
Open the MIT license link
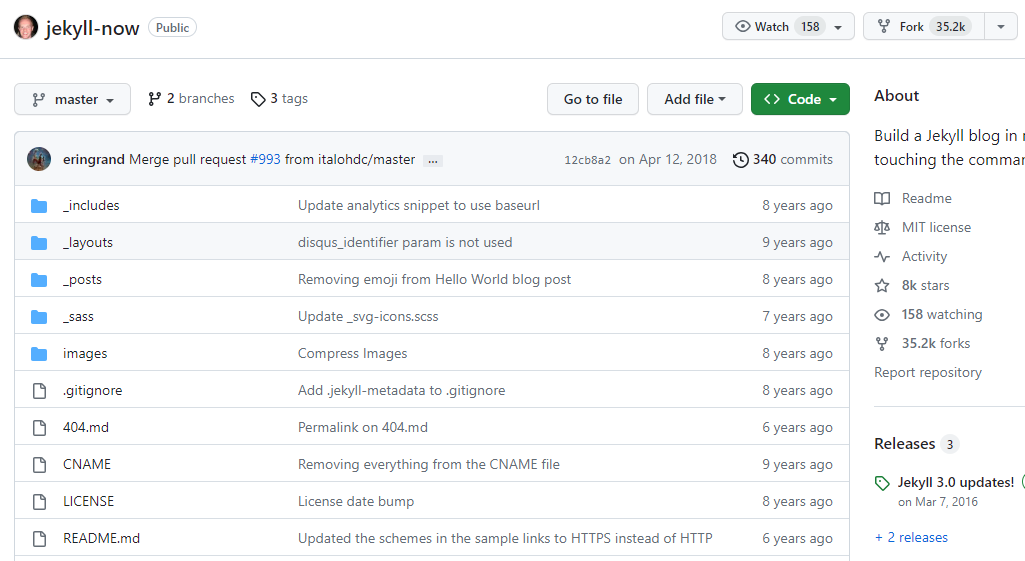923,228
